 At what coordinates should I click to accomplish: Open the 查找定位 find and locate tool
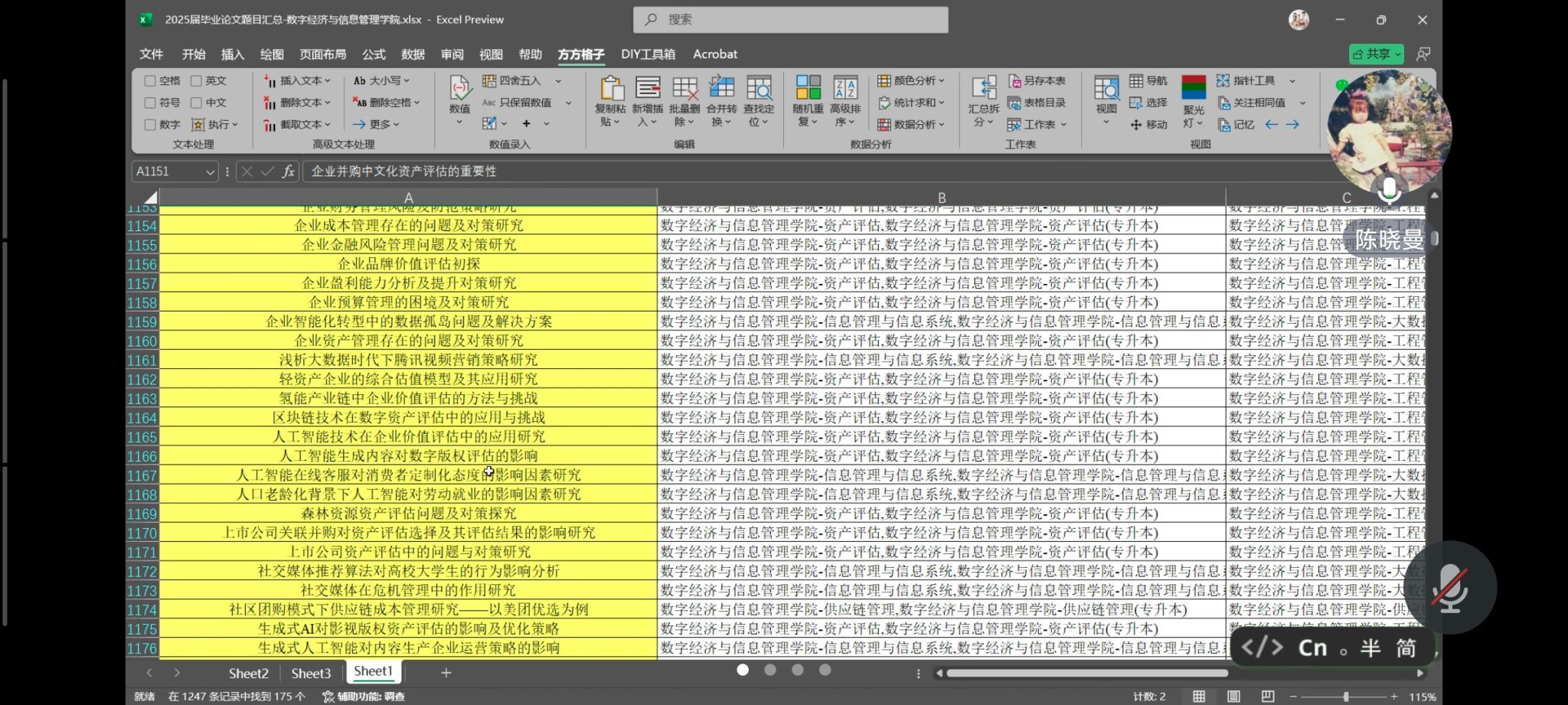[758, 90]
